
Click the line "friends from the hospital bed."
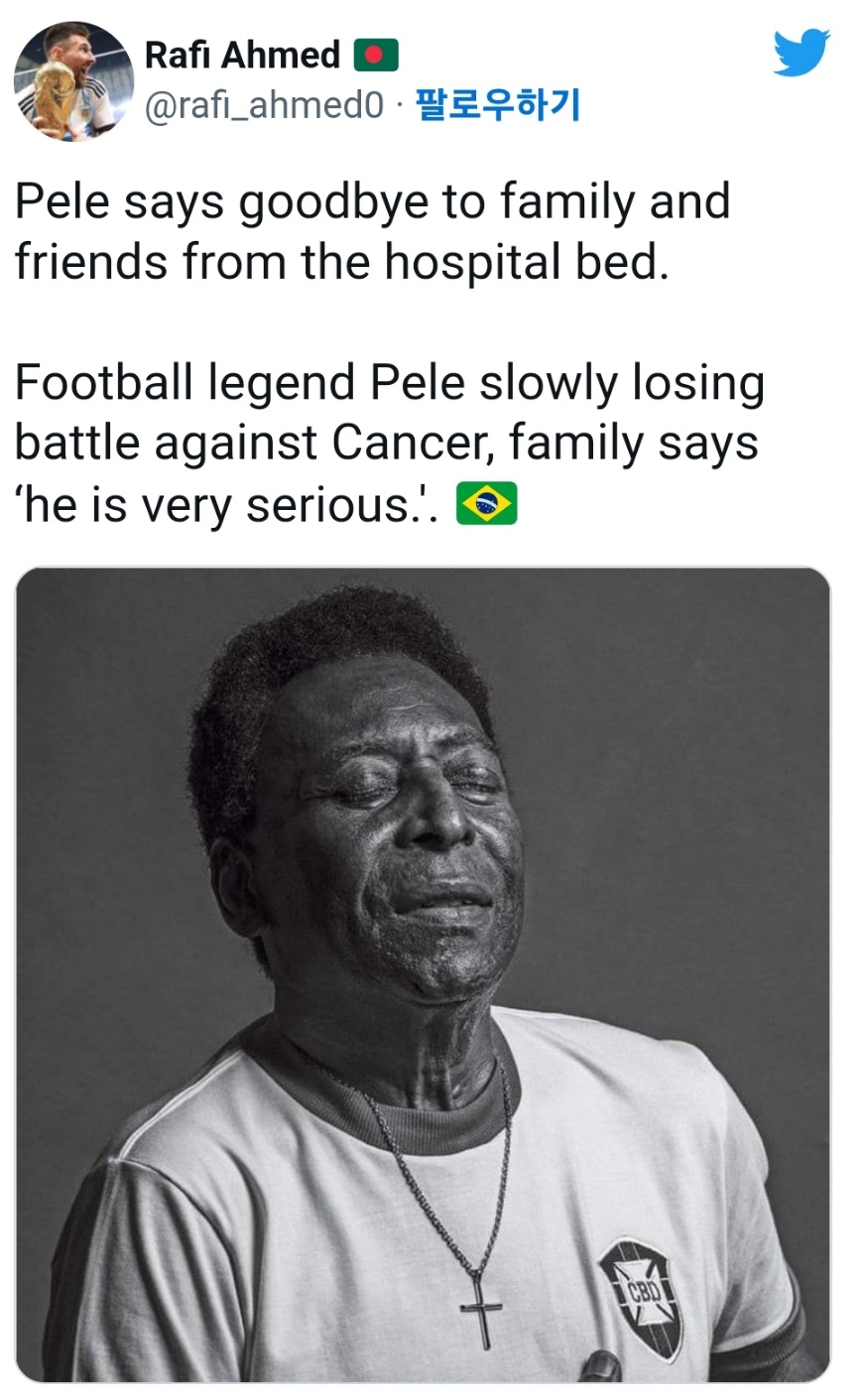tap(341, 262)
